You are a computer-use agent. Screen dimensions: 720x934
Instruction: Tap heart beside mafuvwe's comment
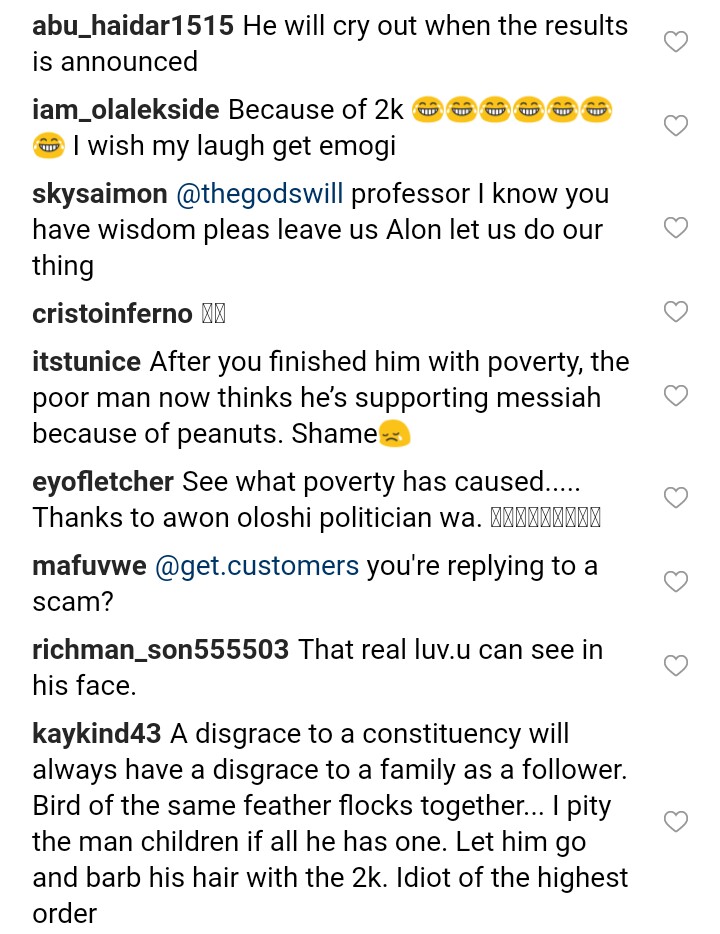(676, 582)
